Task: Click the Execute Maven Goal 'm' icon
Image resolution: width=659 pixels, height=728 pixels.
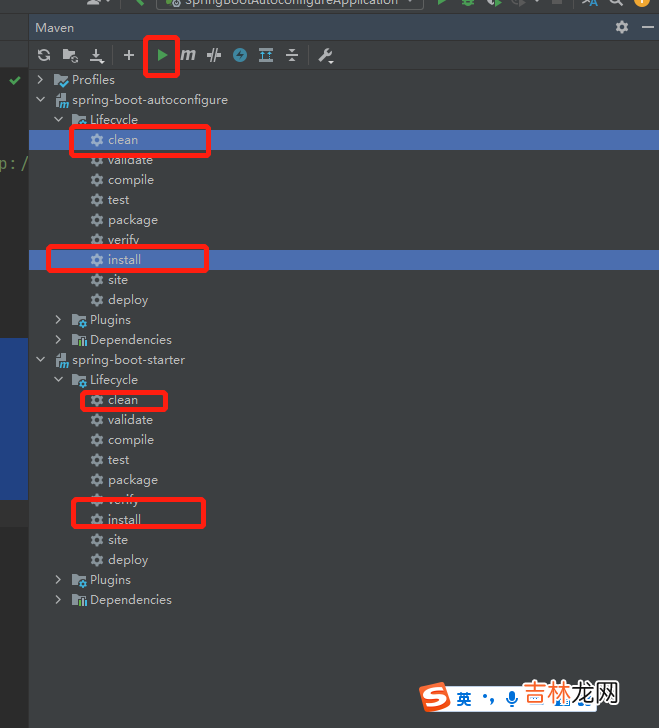Action: (188, 56)
